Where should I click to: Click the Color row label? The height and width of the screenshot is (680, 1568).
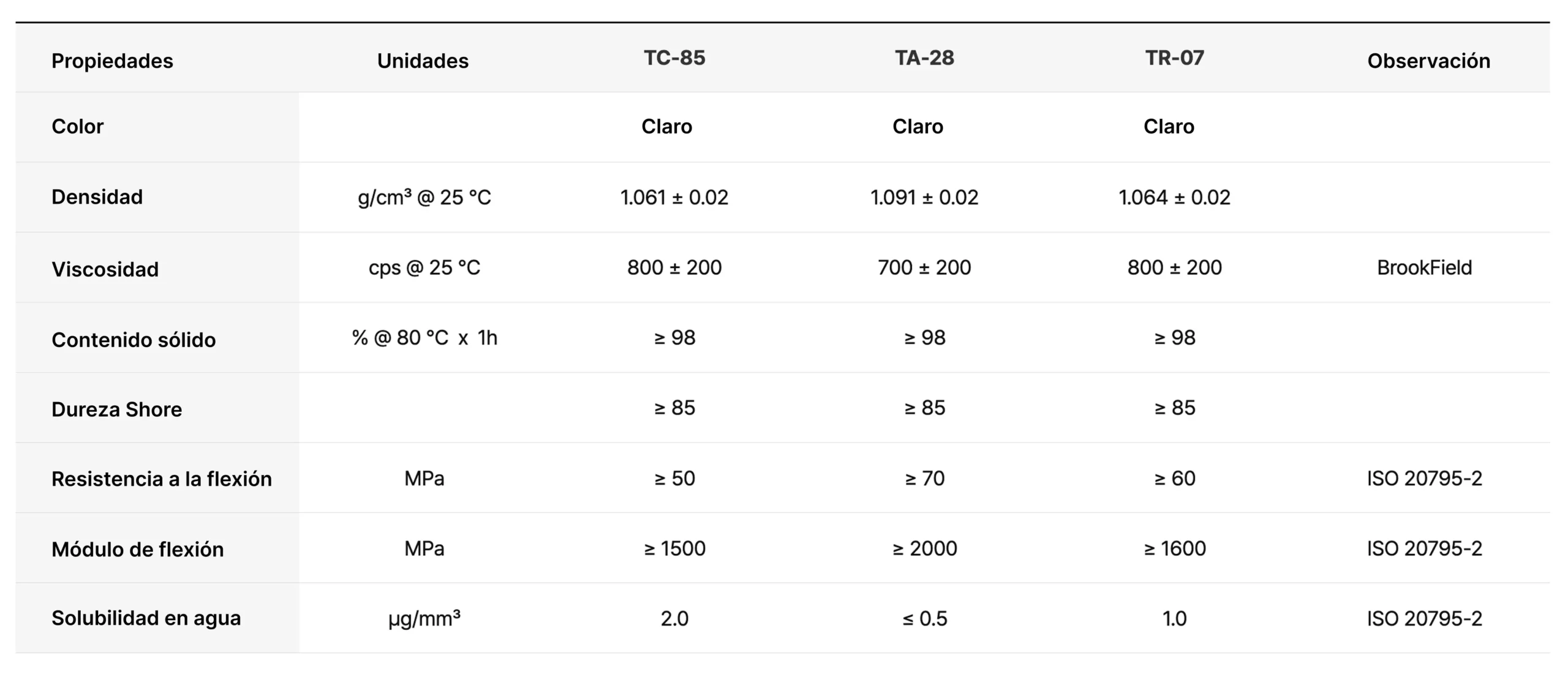pos(78,126)
